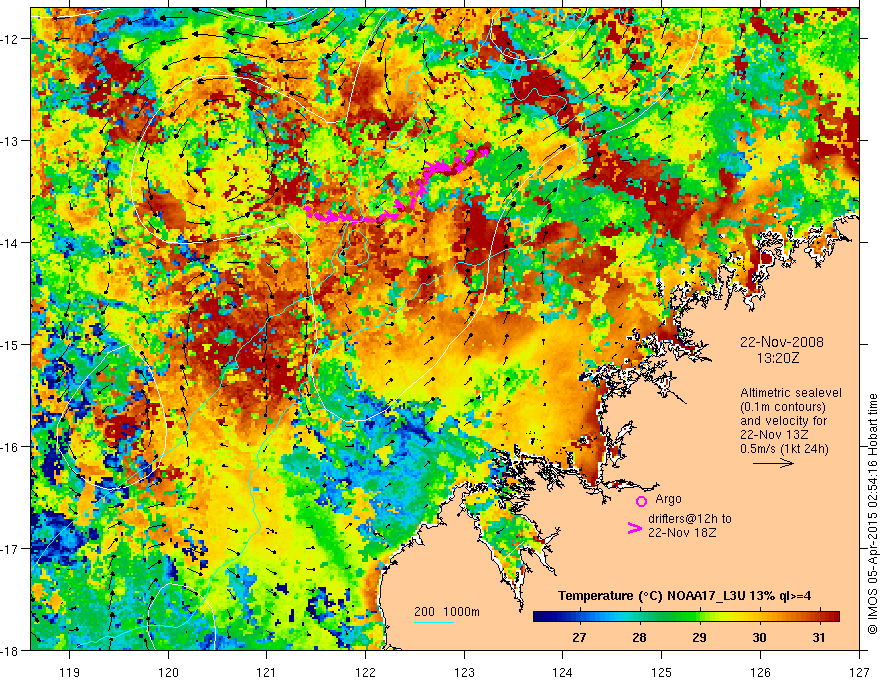Click the 'Argo' legend label
The image size is (880, 680).
(x=668, y=499)
